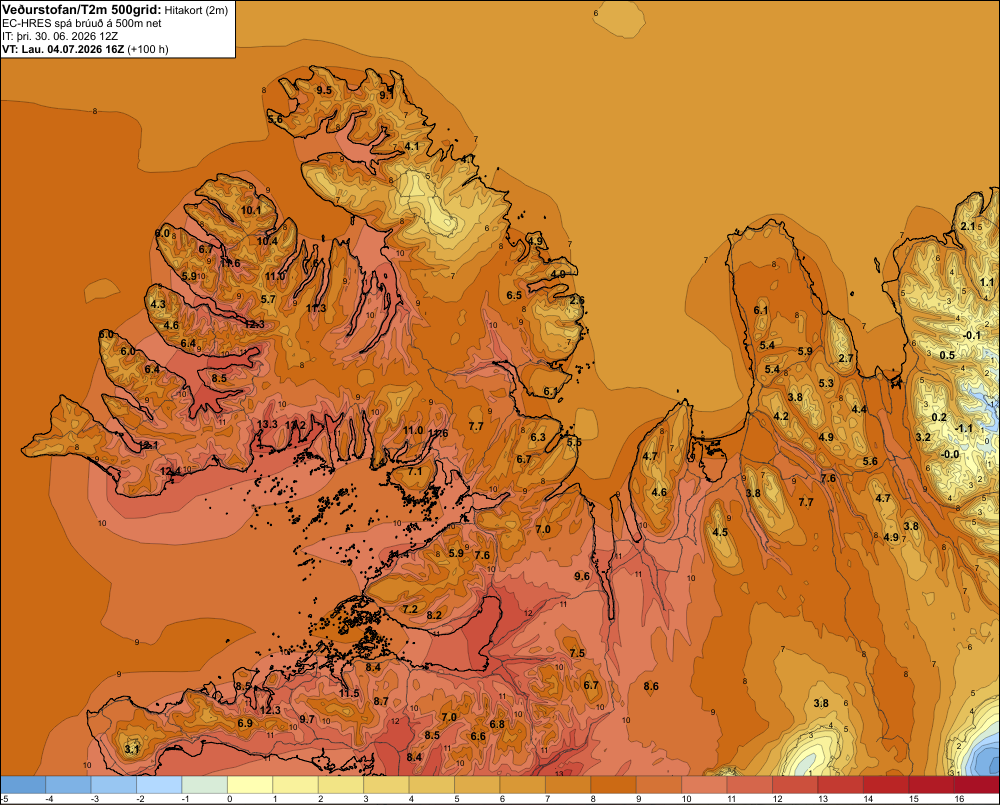Click the -1.1 temperature label in the east
This screenshot has width=1000, height=805.
point(966,428)
